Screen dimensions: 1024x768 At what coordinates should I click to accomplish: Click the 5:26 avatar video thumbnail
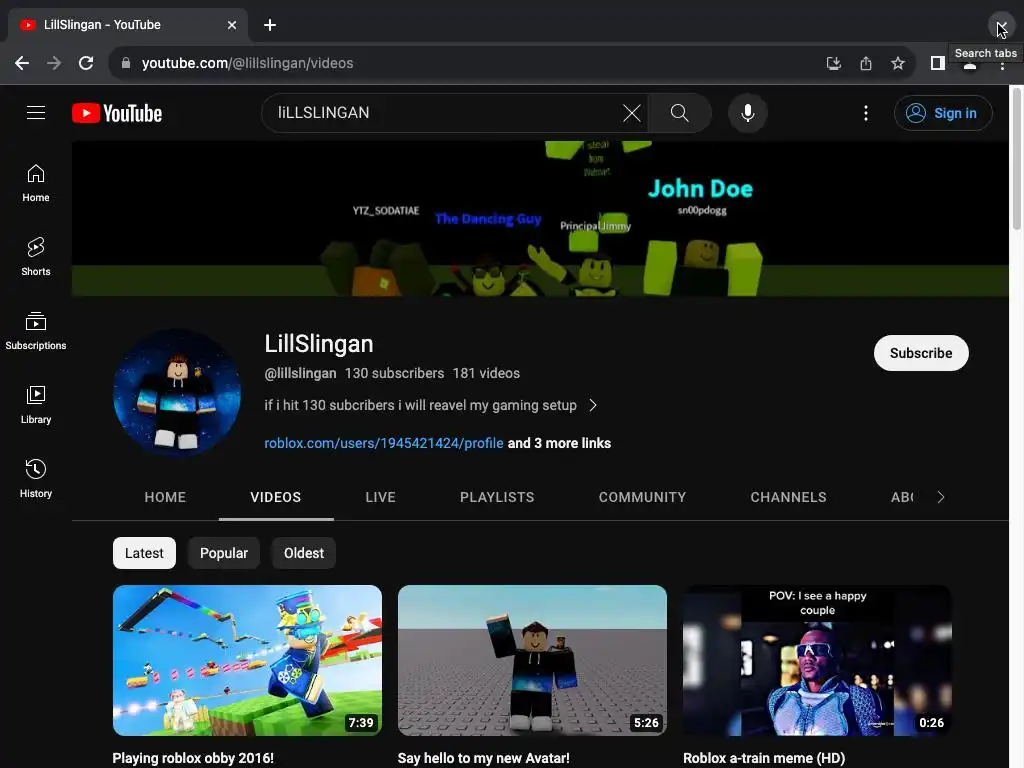point(532,660)
